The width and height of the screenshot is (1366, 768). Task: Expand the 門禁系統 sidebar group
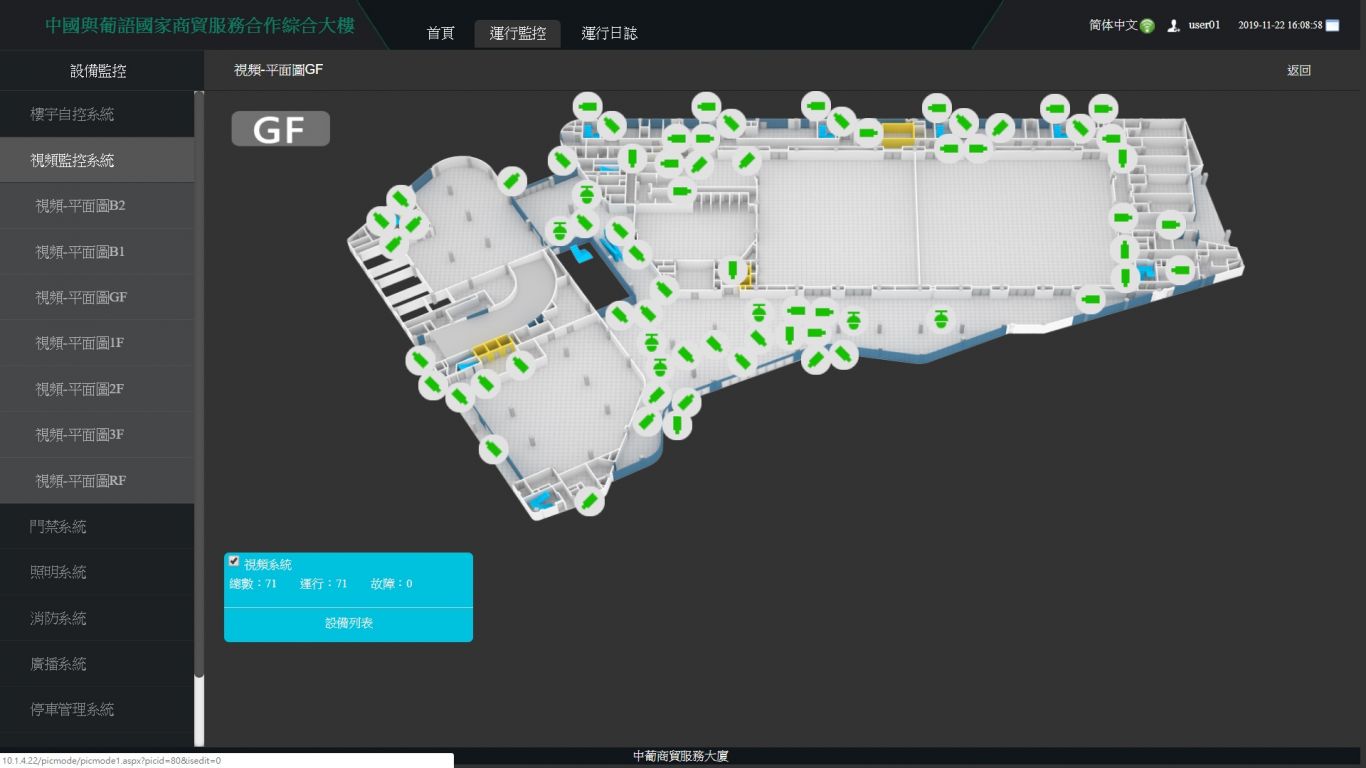(x=97, y=526)
